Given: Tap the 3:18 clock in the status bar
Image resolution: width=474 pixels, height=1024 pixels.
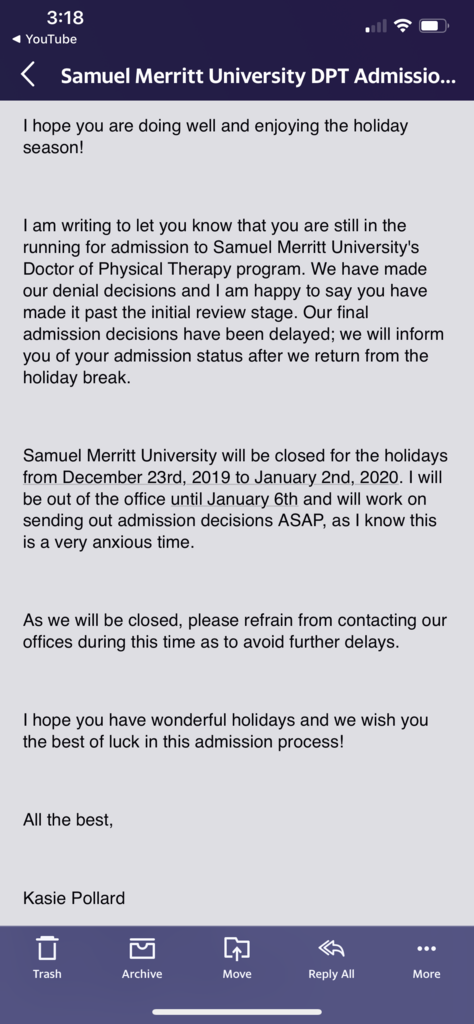Looking at the screenshot, I should [x=65, y=20].
